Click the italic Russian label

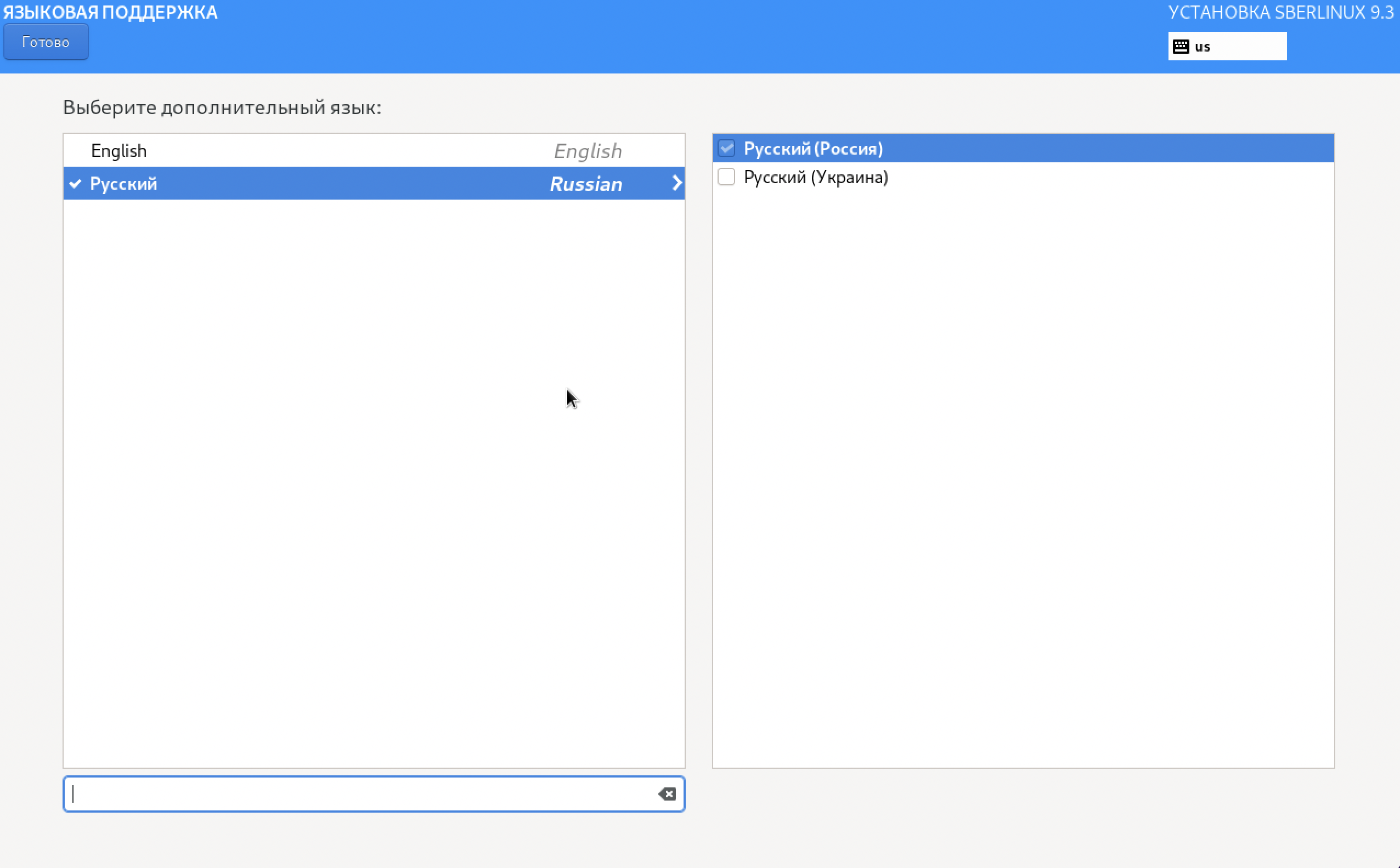(586, 184)
